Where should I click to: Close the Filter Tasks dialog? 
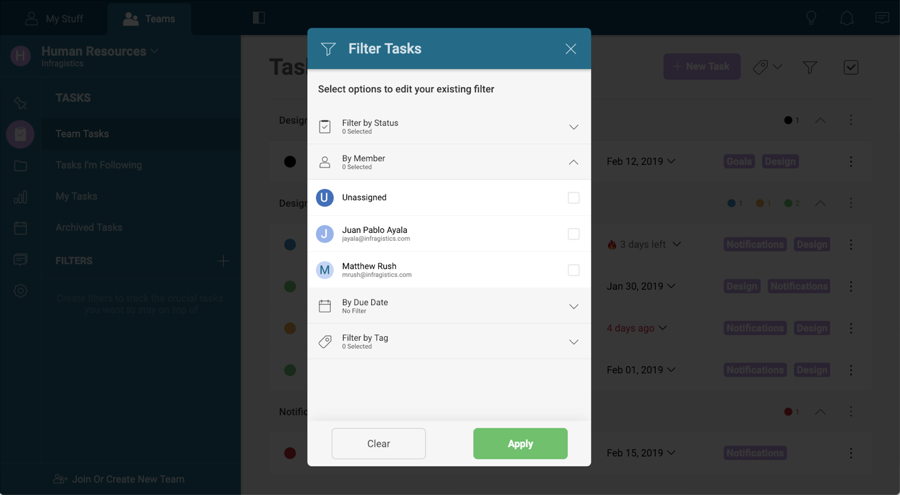point(570,49)
